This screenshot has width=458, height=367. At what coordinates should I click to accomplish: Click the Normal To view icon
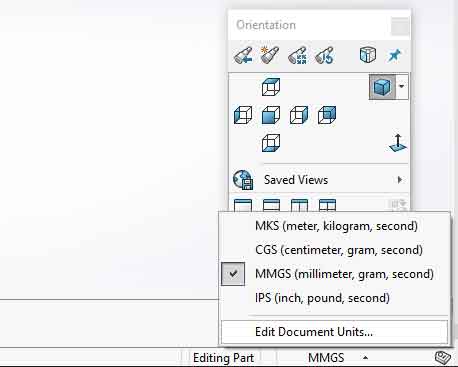click(398, 143)
